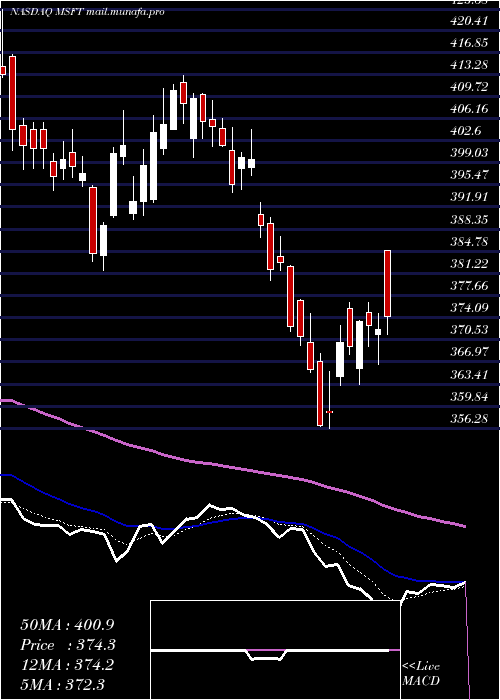Click the 363.41 price axis label
Image resolution: width=500 pixels, height=700 pixels.
[x=470, y=374]
